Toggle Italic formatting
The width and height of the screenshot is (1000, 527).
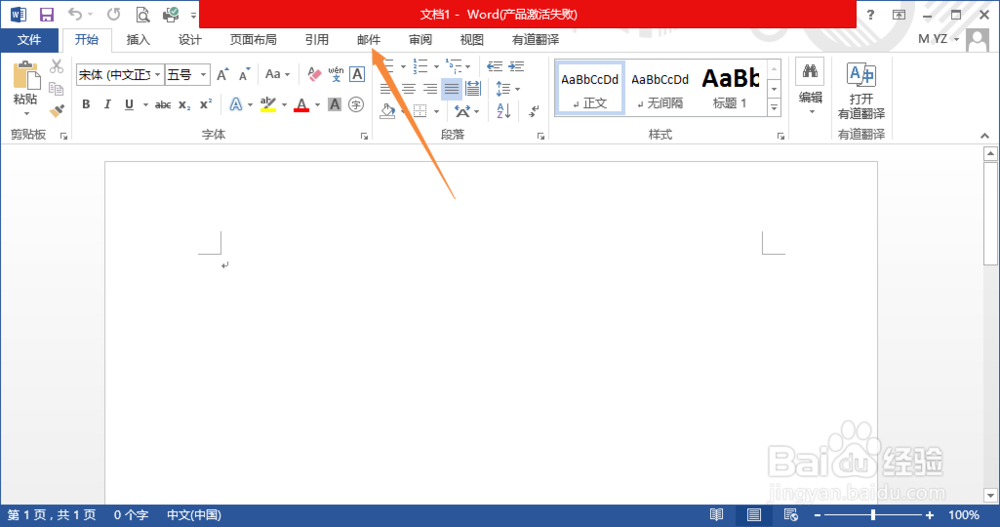point(107,105)
